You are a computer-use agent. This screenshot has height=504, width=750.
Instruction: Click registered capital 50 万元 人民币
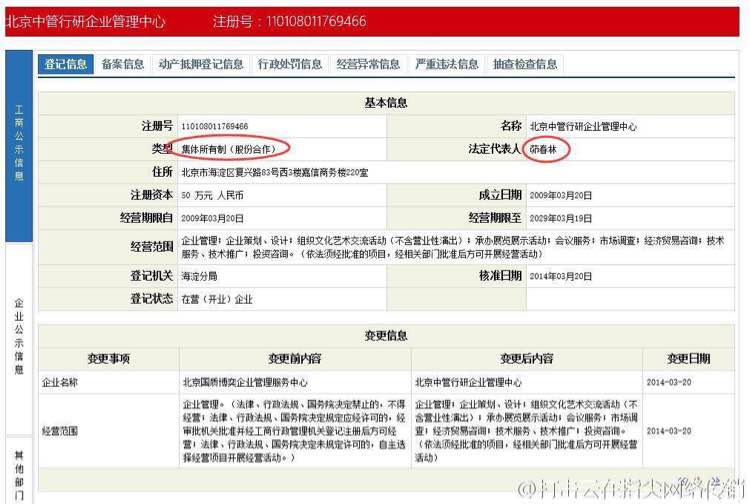pos(212,195)
